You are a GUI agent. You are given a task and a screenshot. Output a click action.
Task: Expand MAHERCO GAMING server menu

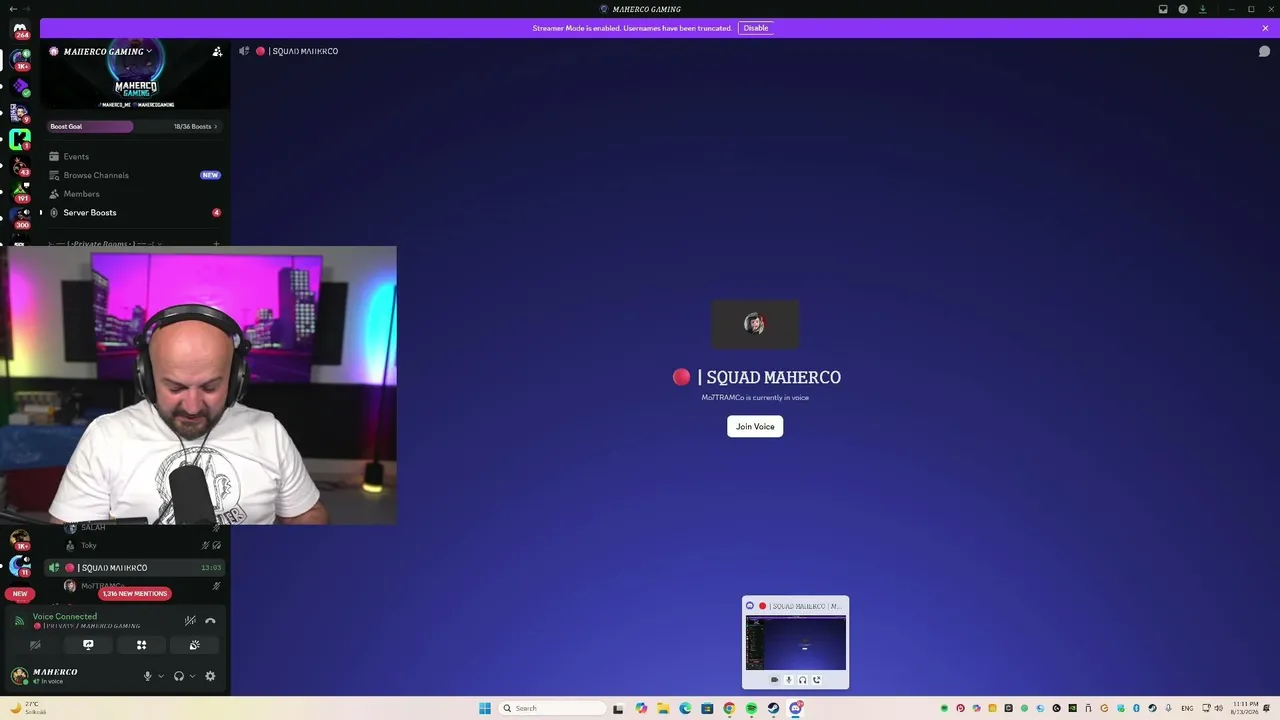pos(107,52)
